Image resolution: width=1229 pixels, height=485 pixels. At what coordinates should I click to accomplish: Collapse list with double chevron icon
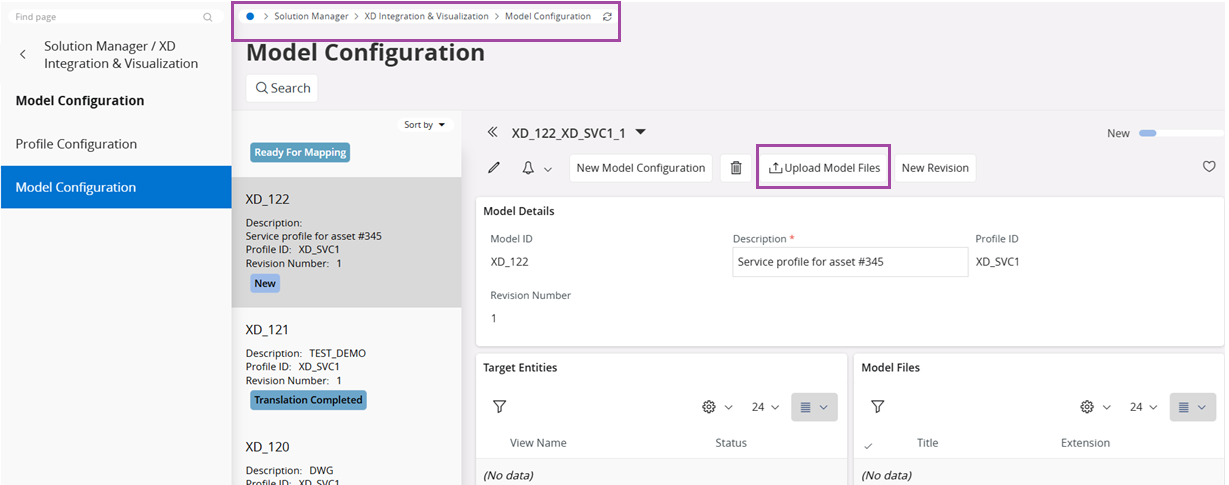[x=492, y=133]
